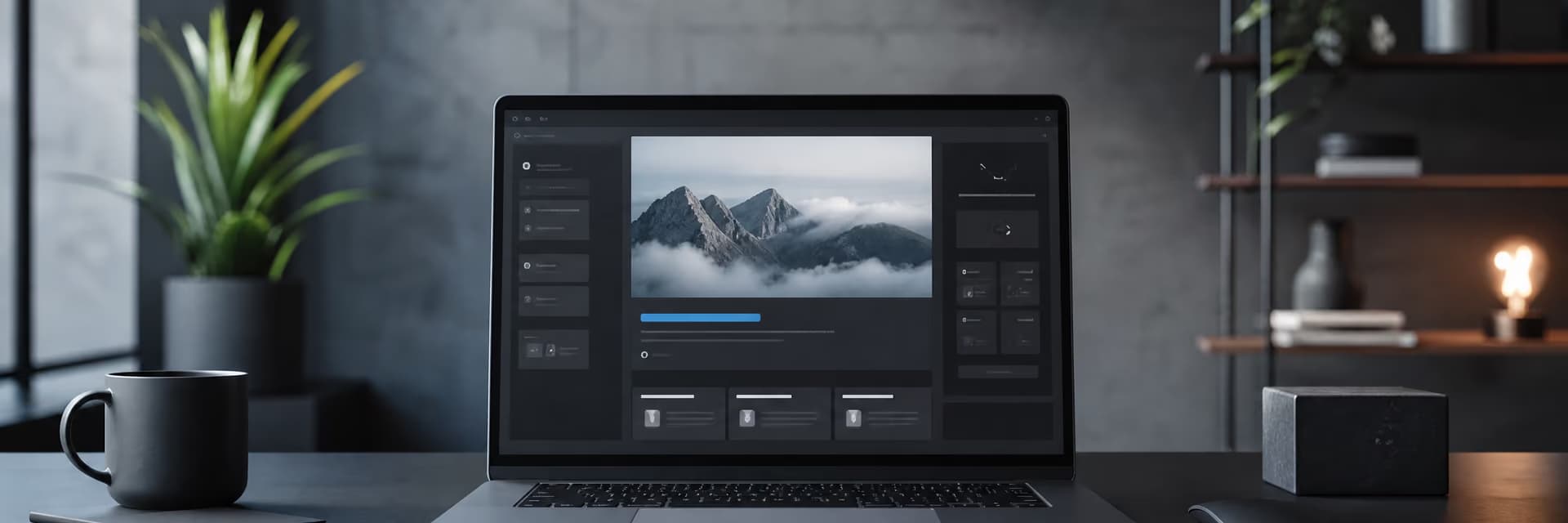Click the blue bar under the mountain image
1568x523 pixels.
(701, 318)
